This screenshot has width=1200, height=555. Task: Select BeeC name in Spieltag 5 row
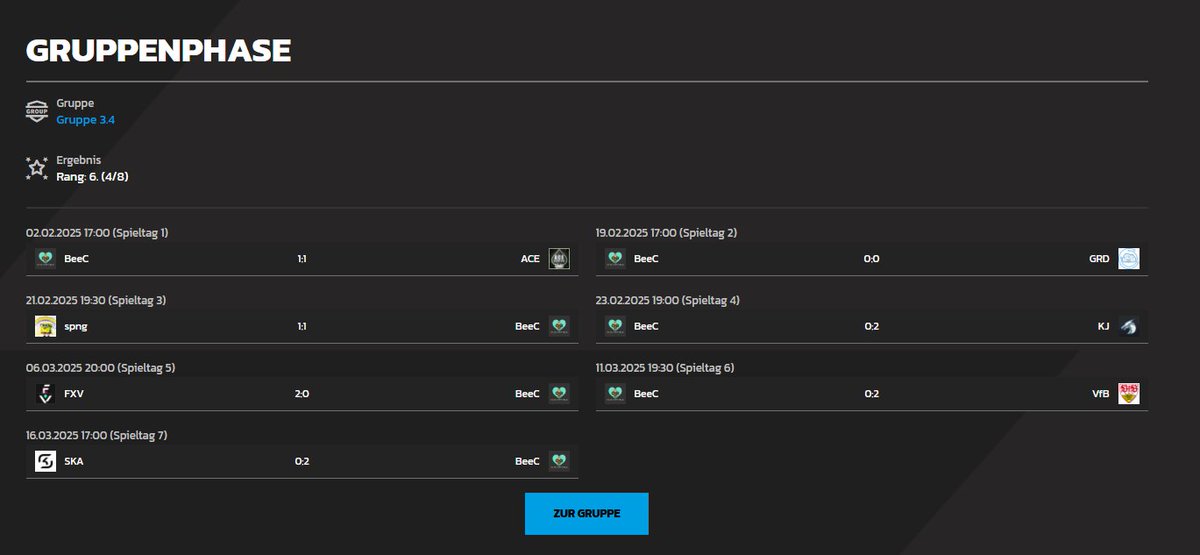[527, 394]
